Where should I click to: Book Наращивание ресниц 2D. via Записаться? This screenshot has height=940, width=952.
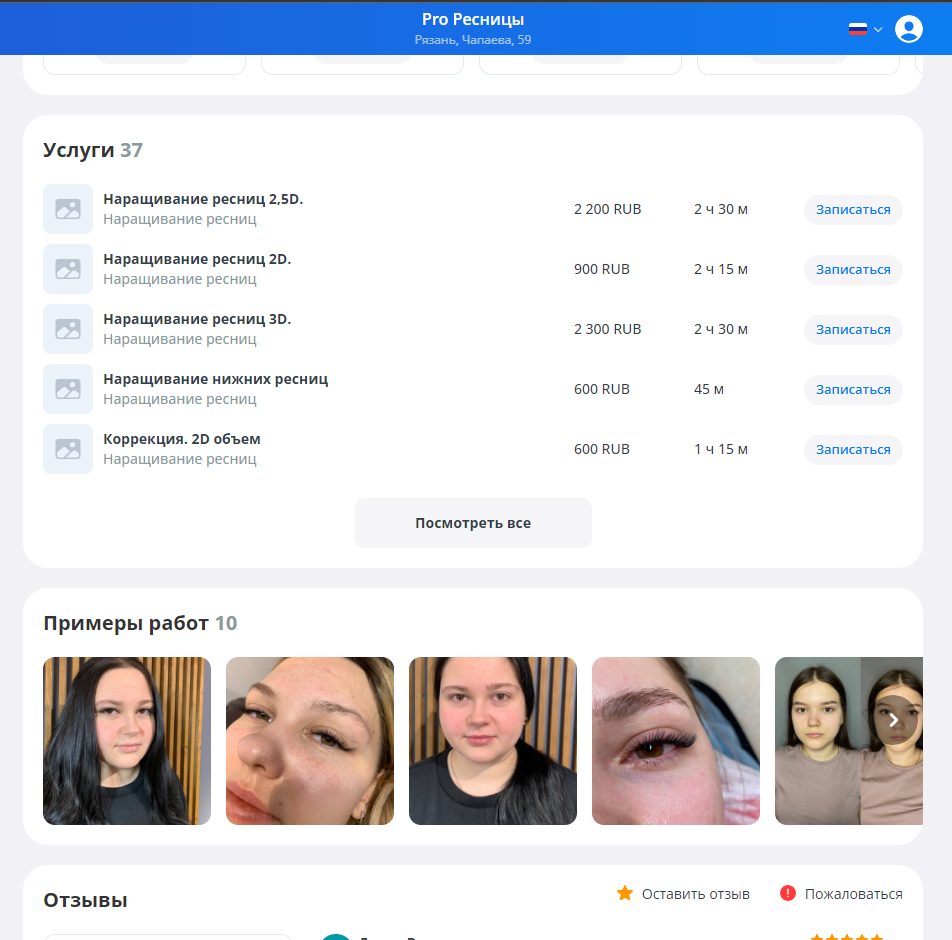[853, 270]
